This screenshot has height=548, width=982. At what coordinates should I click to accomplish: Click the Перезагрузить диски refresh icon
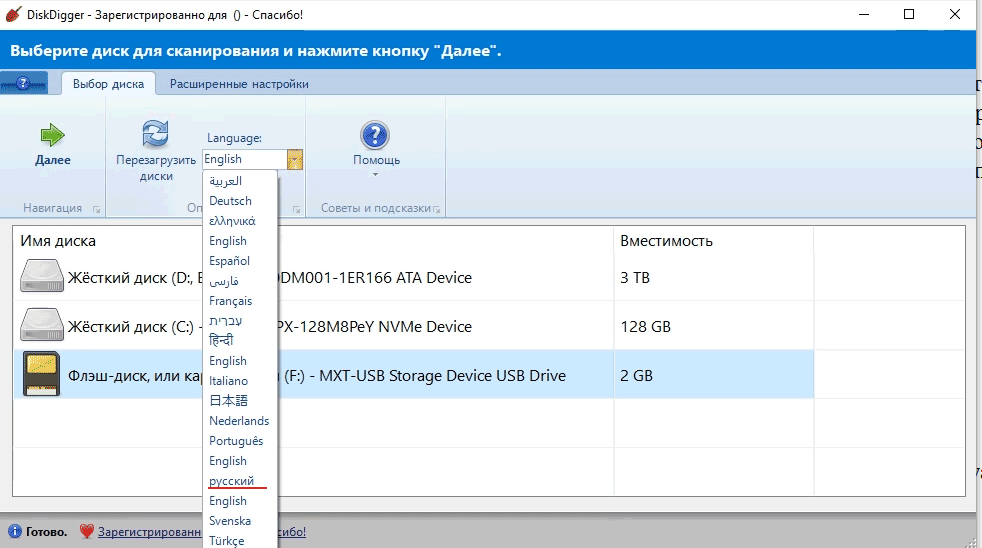[155, 133]
